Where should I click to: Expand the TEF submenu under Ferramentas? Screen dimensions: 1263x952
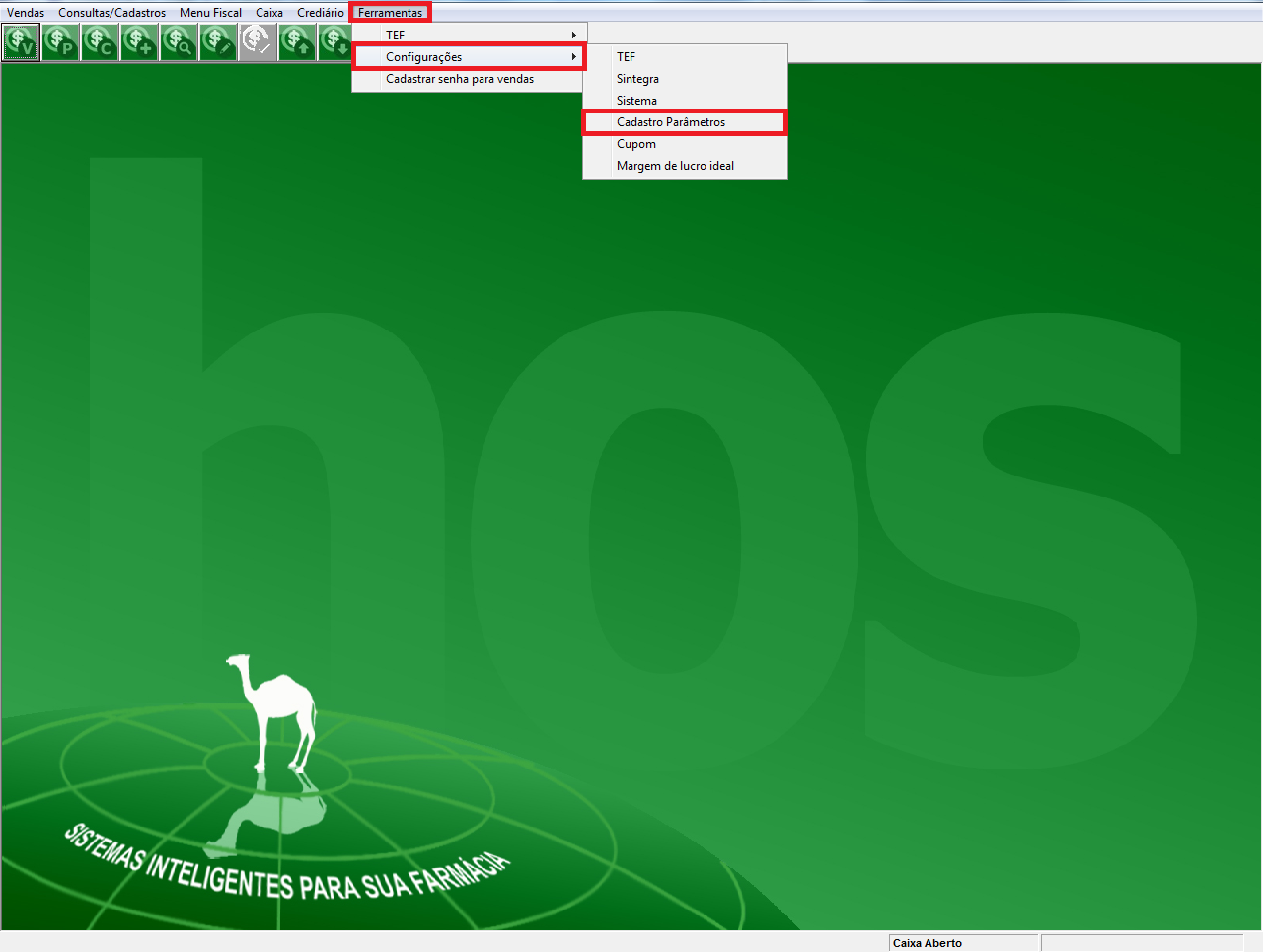[469, 35]
